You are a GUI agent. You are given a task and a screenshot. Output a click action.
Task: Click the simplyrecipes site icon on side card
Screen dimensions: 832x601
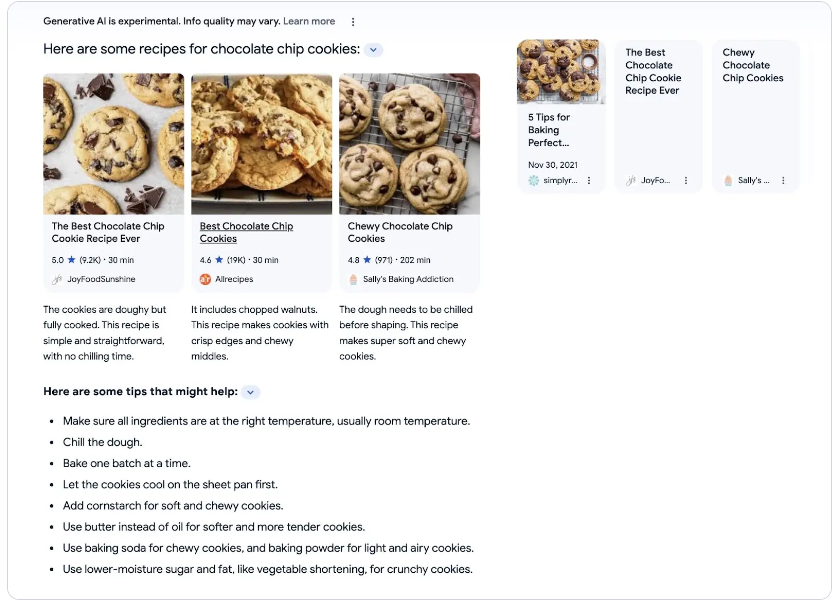click(x=533, y=181)
